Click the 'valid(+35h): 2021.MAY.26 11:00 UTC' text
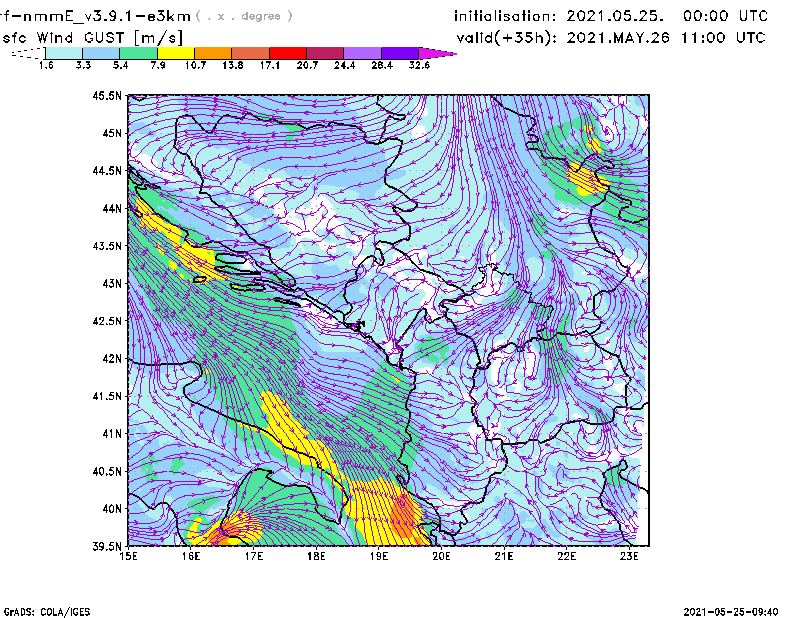This screenshot has height=618, width=800. 611,38
